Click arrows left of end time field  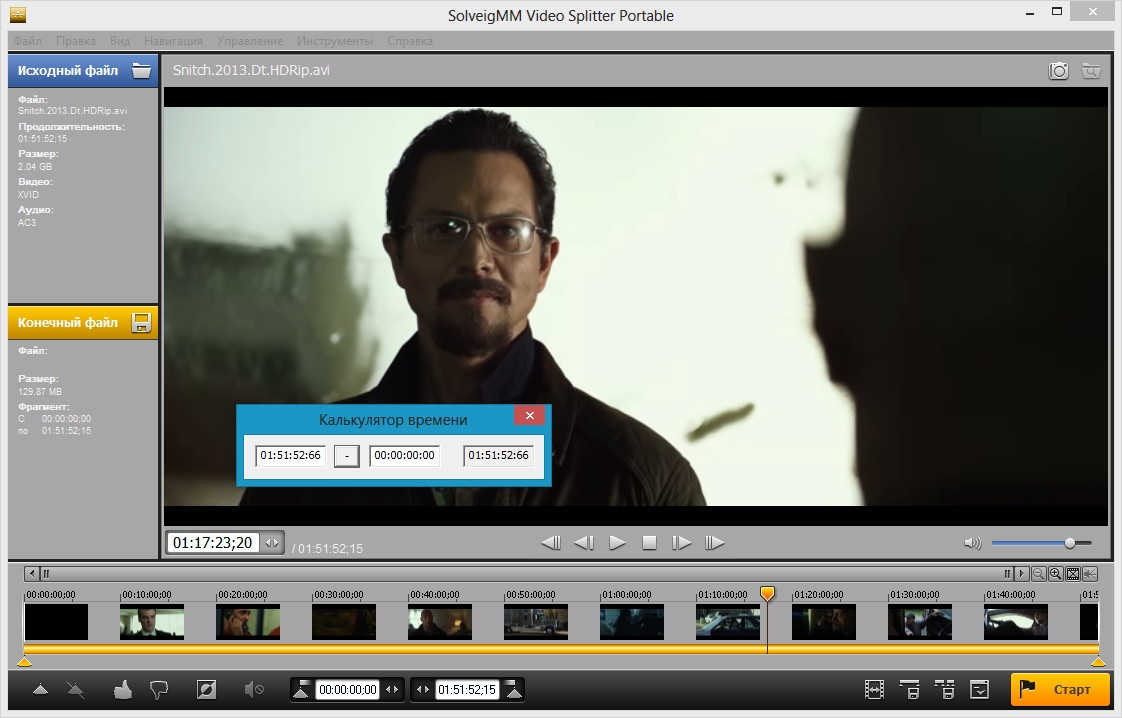coord(423,689)
